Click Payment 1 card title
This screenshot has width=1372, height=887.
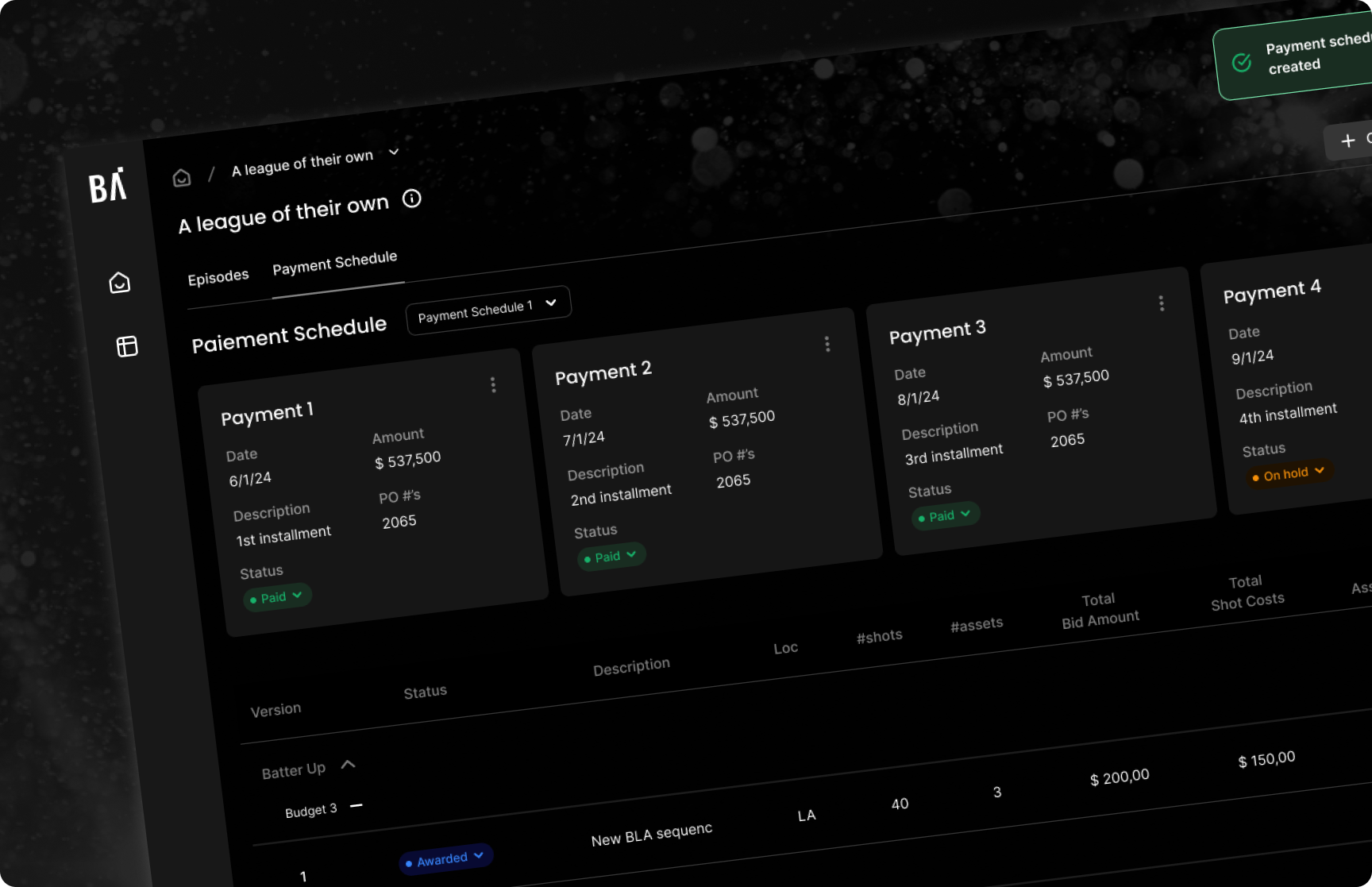pyautogui.click(x=268, y=414)
